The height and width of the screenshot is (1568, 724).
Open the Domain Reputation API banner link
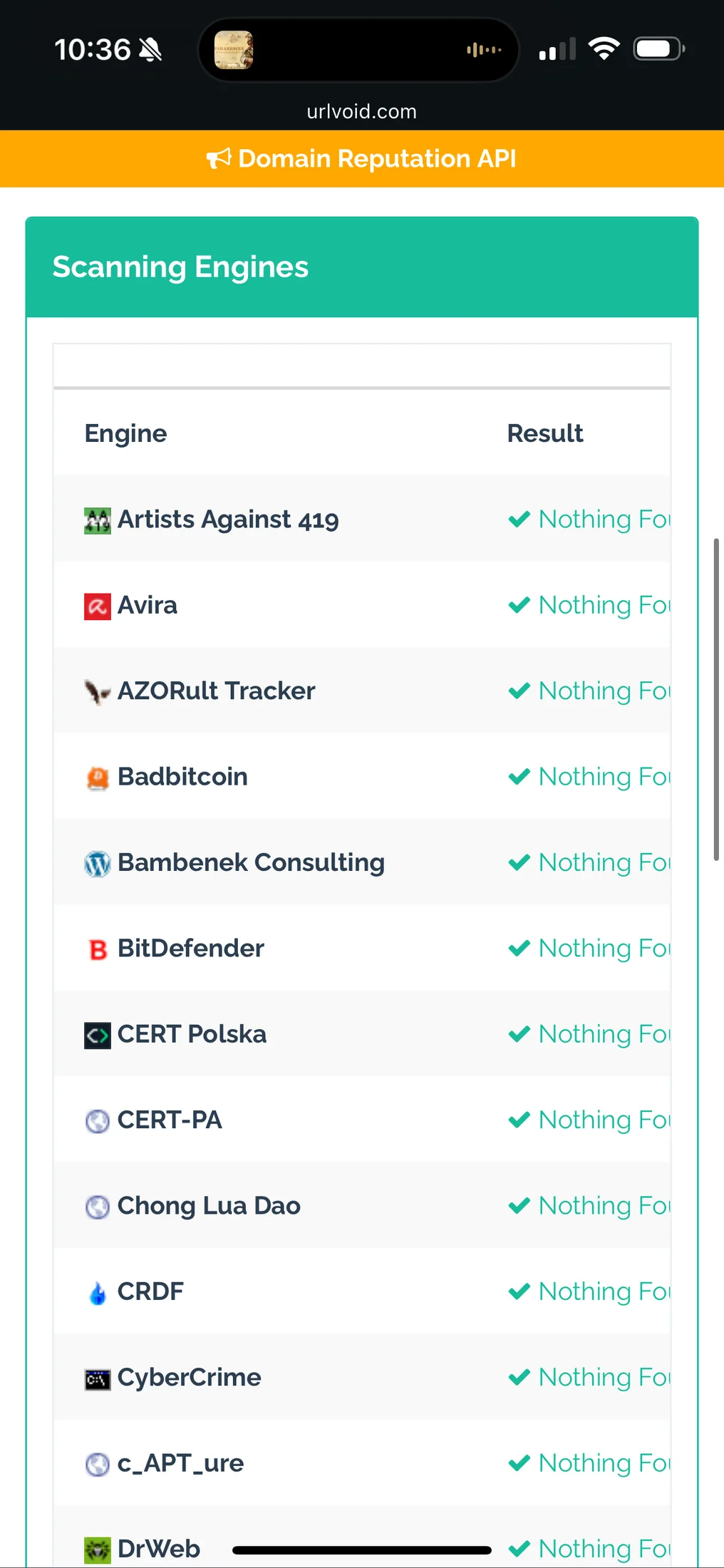(377, 158)
